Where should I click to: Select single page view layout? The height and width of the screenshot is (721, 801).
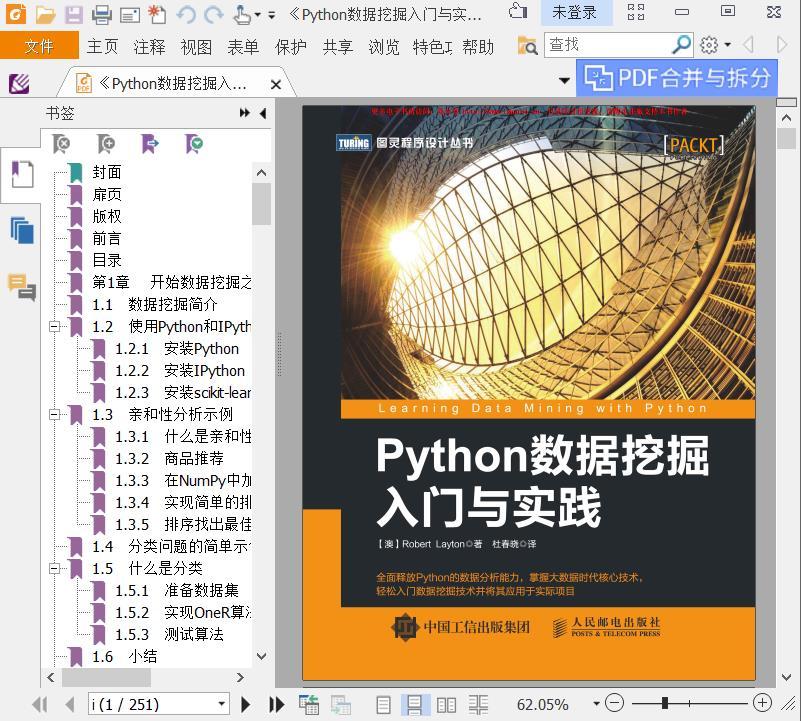[x=383, y=705]
